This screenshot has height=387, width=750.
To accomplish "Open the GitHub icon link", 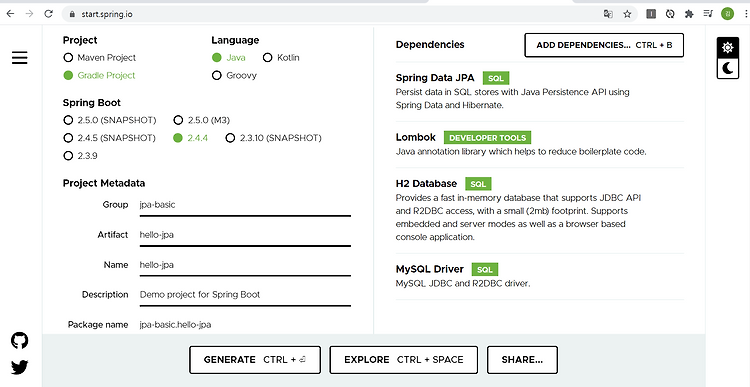I will tap(20, 341).
